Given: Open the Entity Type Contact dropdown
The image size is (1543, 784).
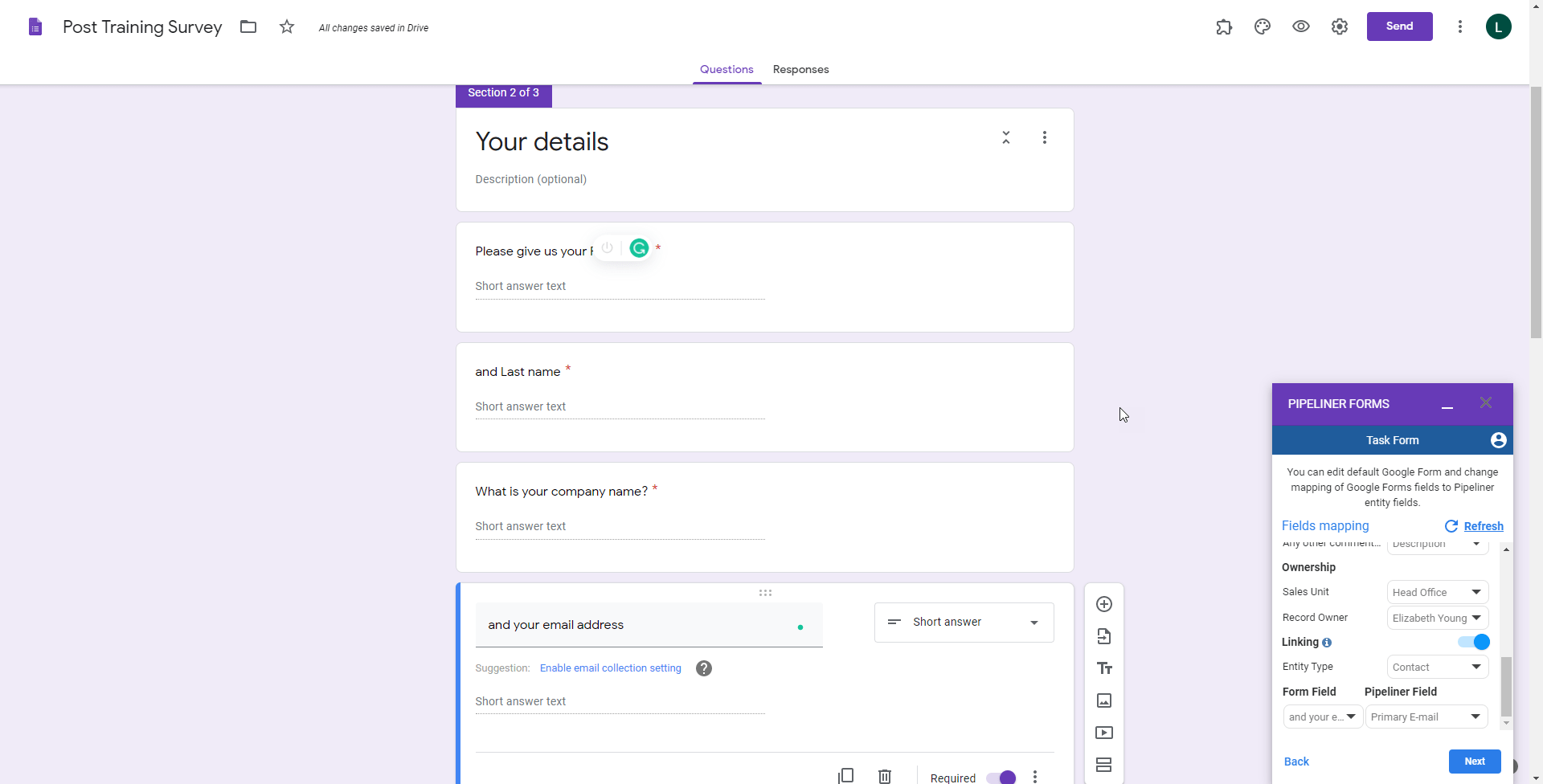Looking at the screenshot, I should point(1437,667).
